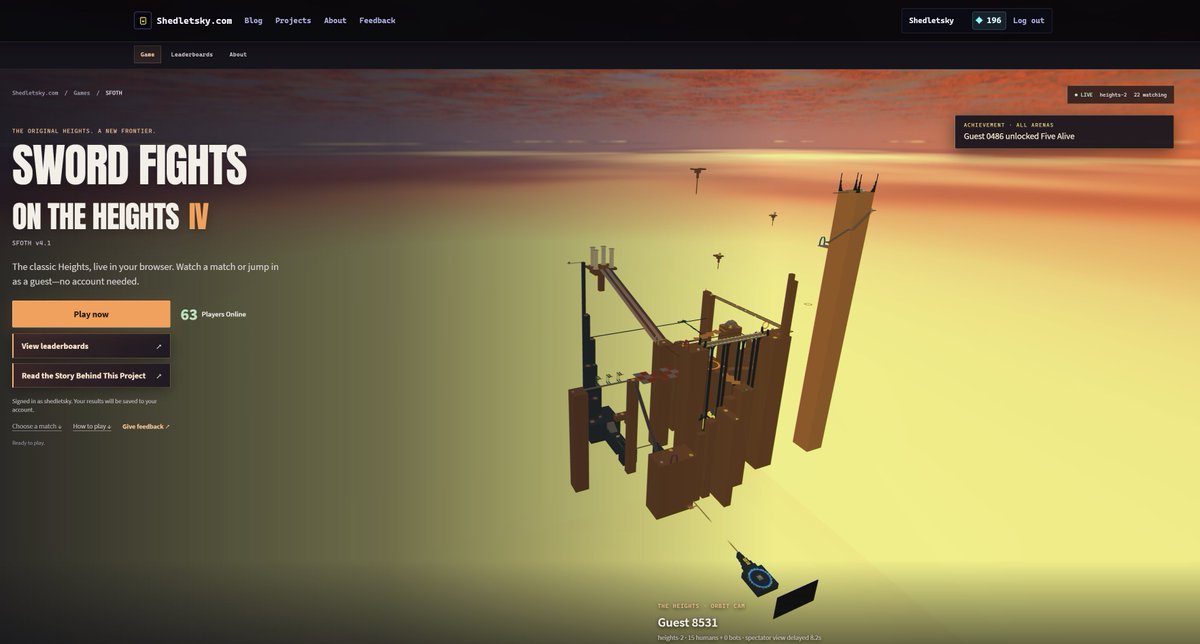Image resolution: width=1200 pixels, height=644 pixels.
Task: Switch to the About sub-navigation tab
Action: pos(238,54)
